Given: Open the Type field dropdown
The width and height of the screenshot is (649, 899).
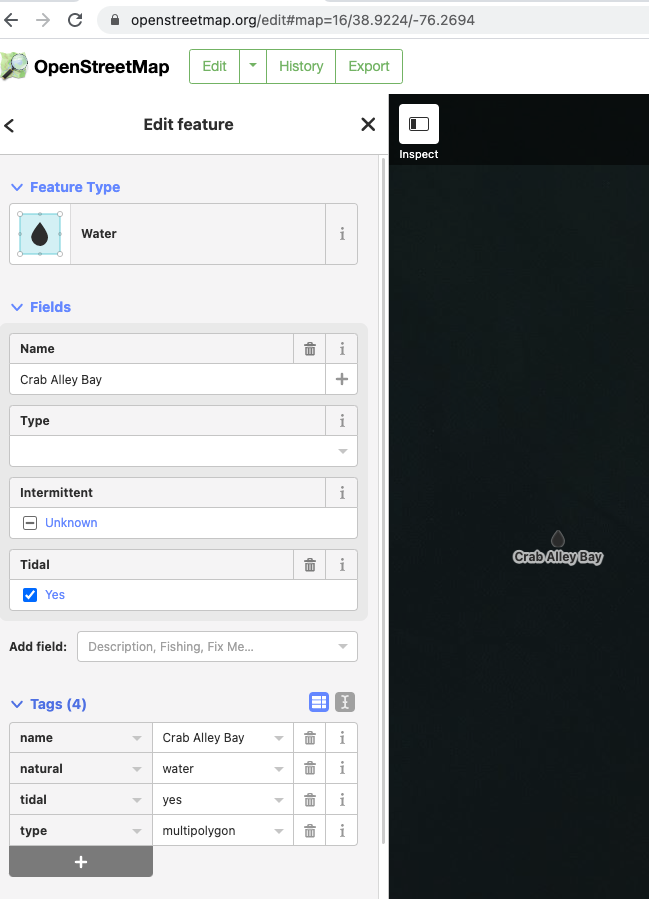Looking at the screenshot, I should pos(183,451).
